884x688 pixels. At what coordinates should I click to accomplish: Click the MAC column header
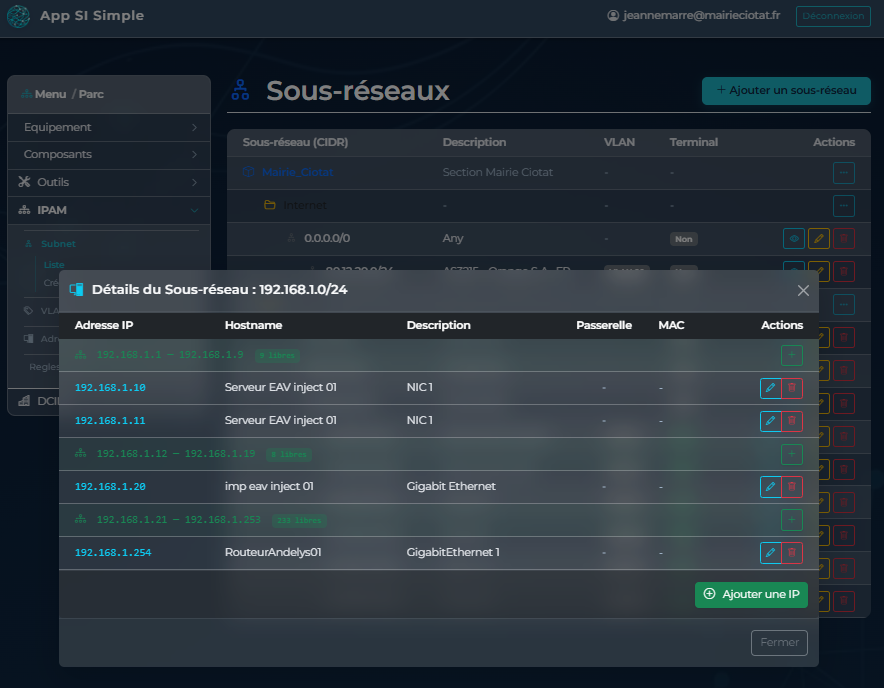point(671,325)
